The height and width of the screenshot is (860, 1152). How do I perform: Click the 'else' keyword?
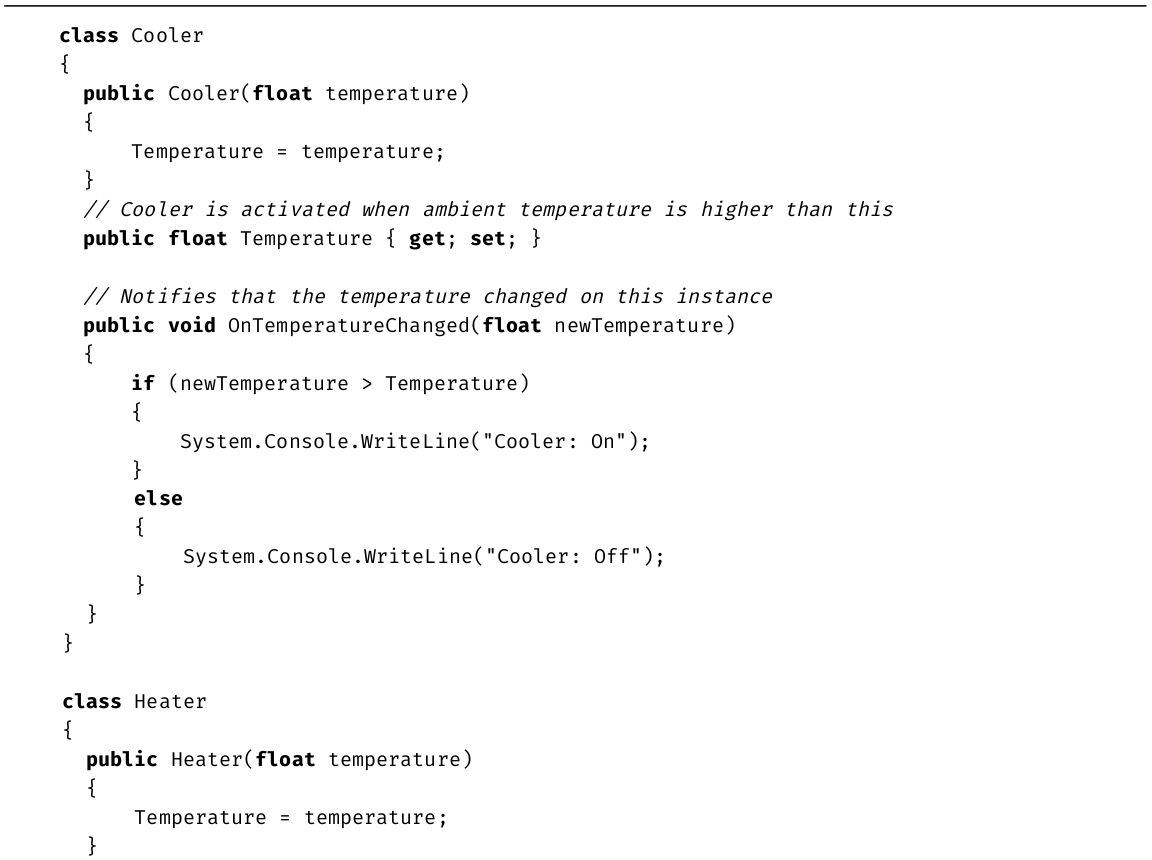pyautogui.click(x=158, y=498)
